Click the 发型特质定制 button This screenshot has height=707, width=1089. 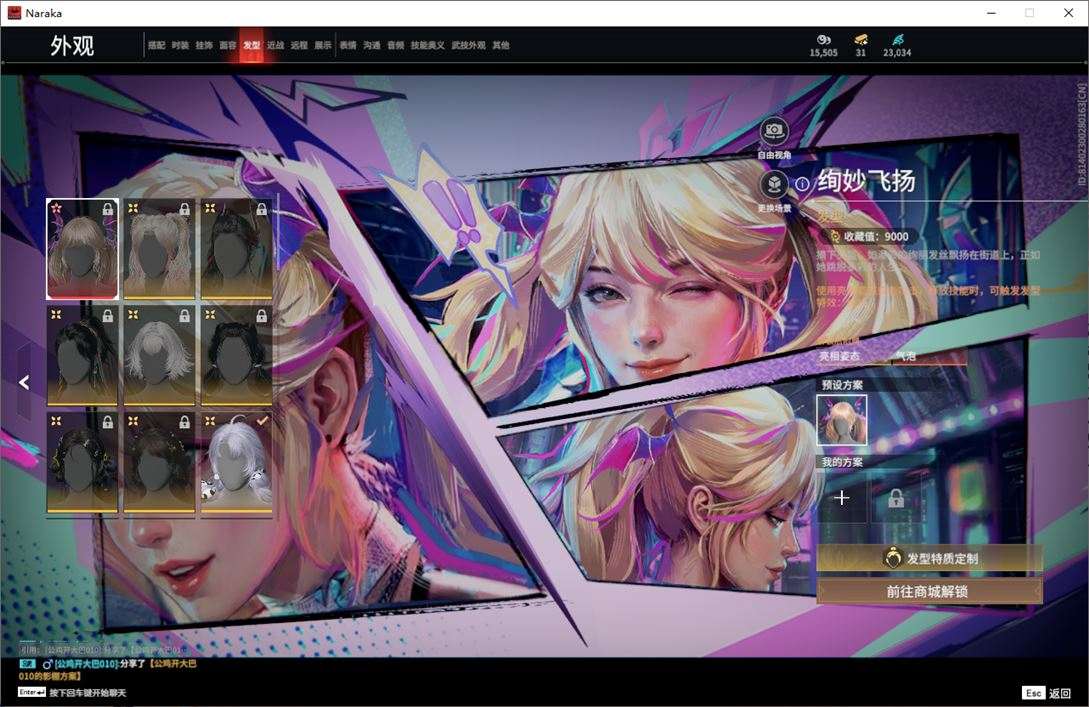(x=929, y=558)
